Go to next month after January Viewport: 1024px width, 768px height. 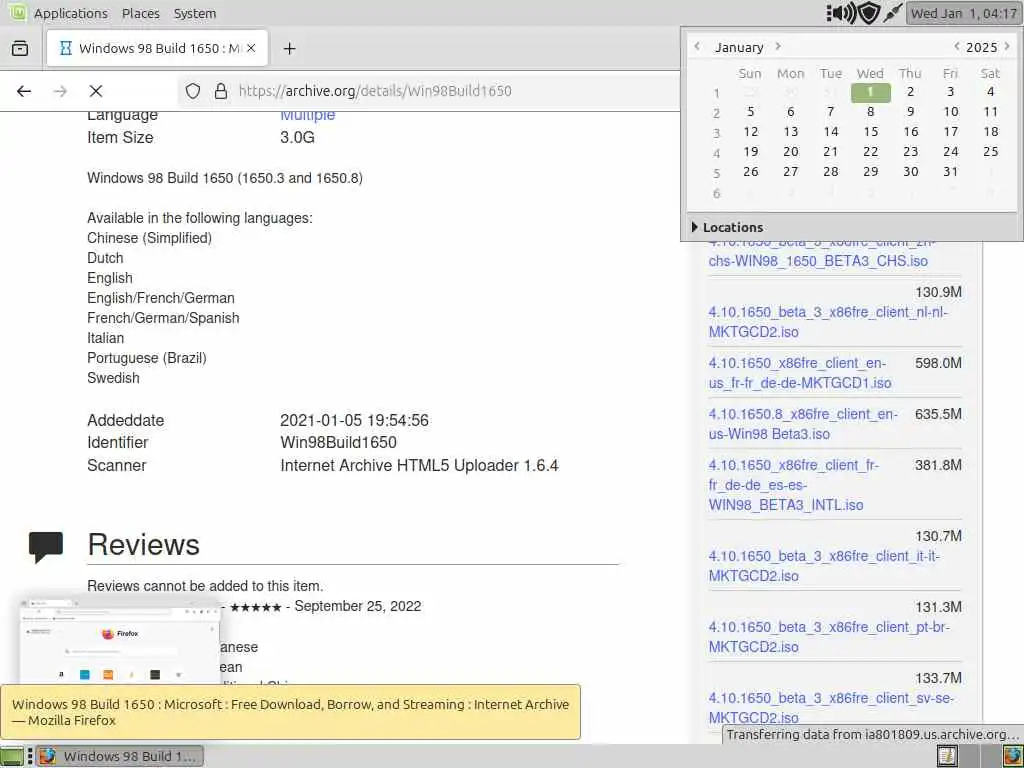[778, 46]
